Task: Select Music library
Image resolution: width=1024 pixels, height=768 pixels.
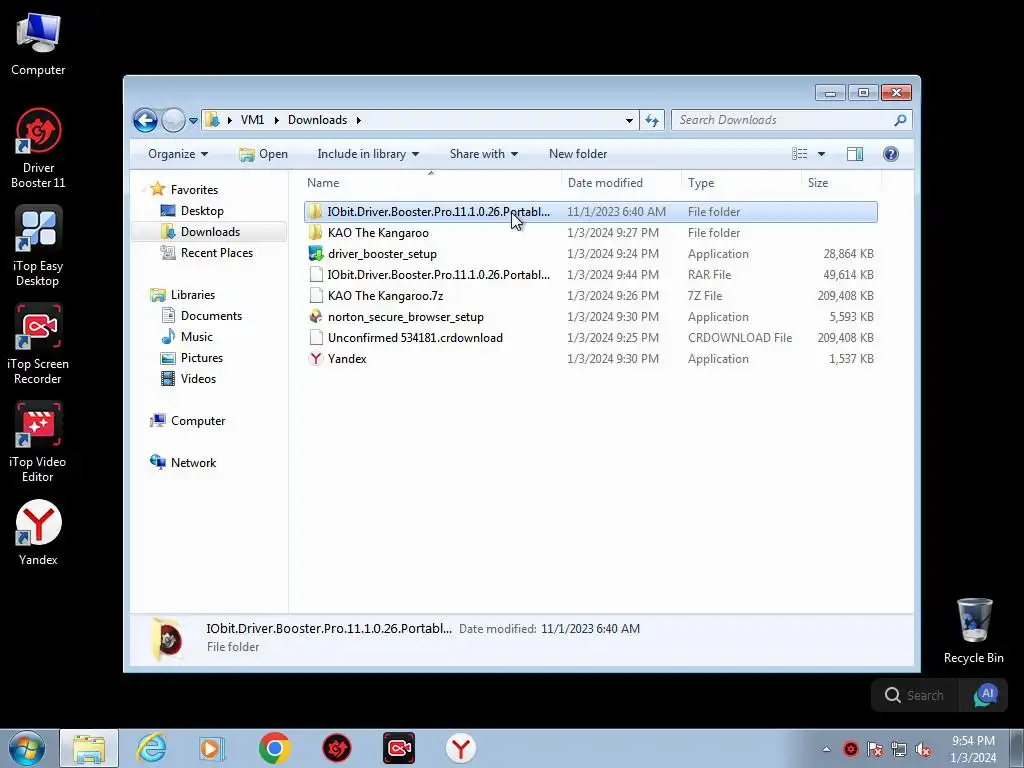Action: (196, 337)
